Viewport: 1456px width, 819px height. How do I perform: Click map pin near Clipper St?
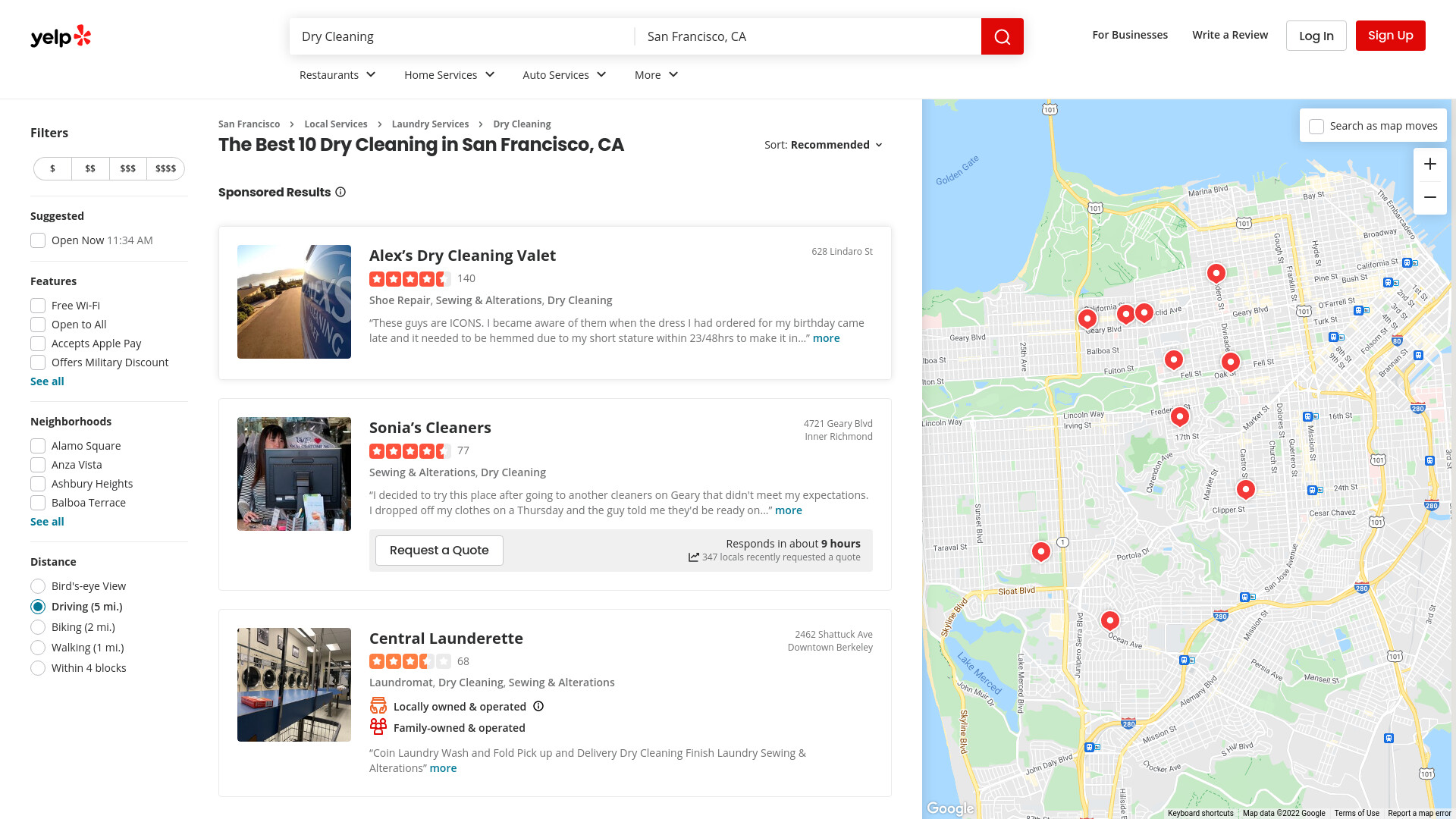tap(1245, 489)
